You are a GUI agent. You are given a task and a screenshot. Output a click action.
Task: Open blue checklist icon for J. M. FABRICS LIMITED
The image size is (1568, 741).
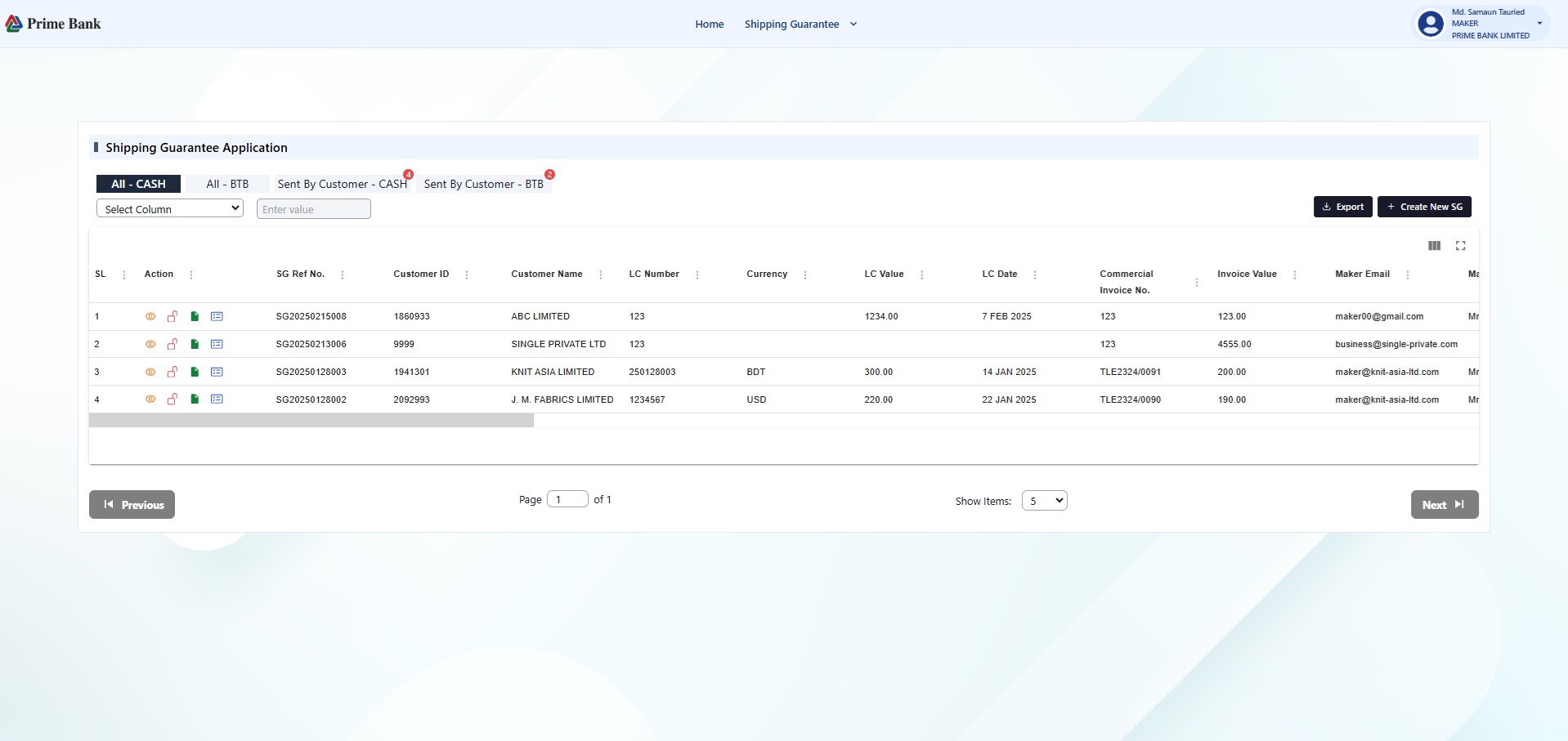pyautogui.click(x=217, y=400)
